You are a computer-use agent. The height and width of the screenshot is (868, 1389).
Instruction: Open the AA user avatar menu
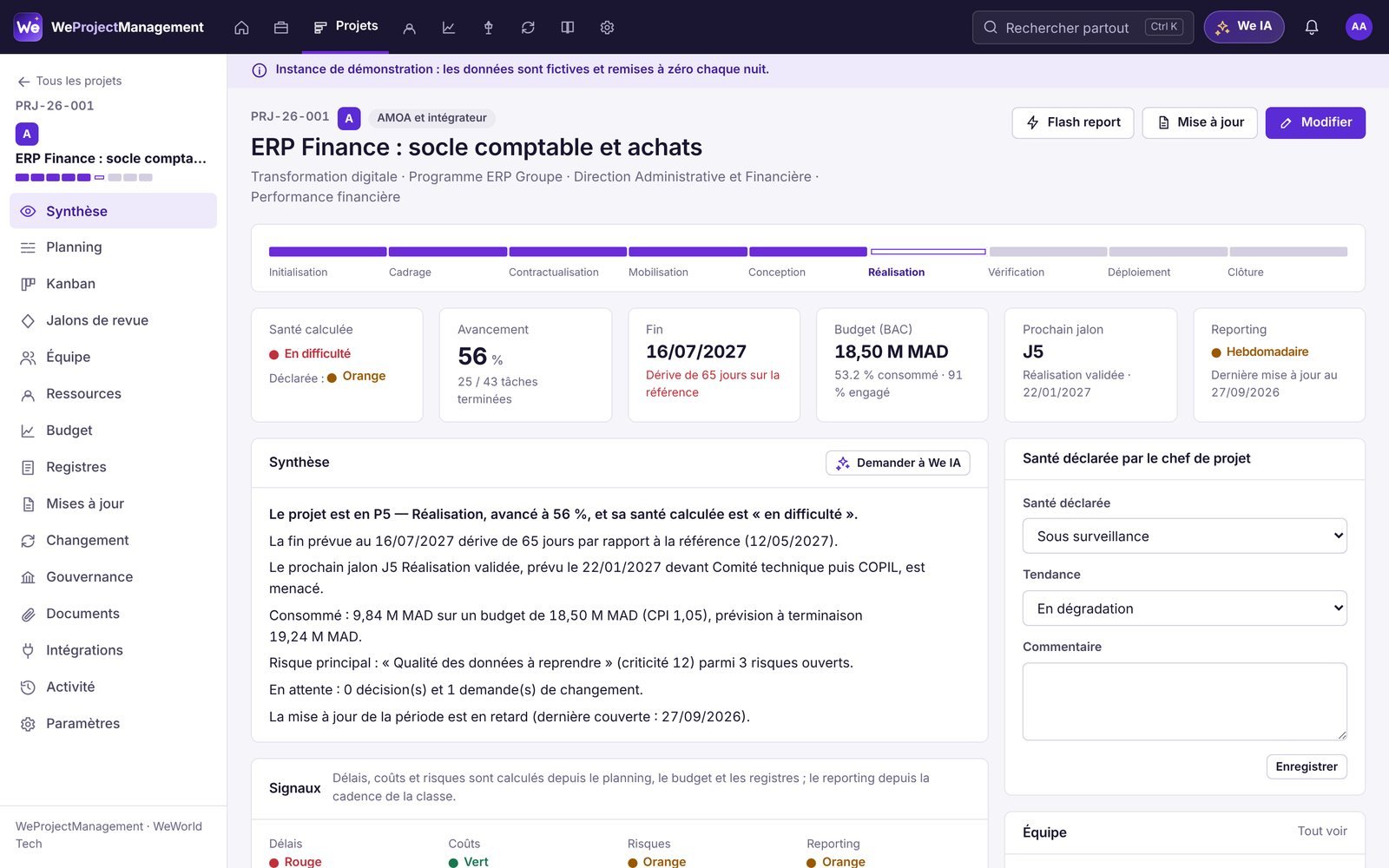tap(1359, 27)
